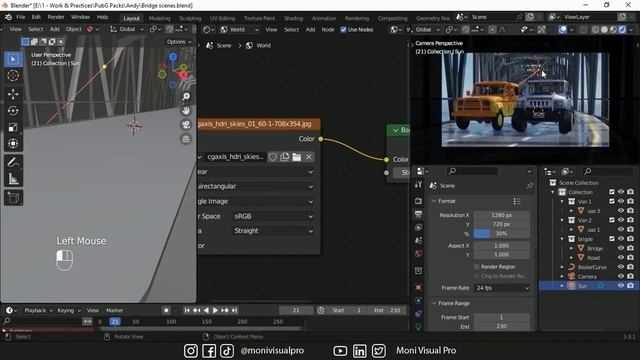Select the Rotate tool

click(x=13, y=111)
